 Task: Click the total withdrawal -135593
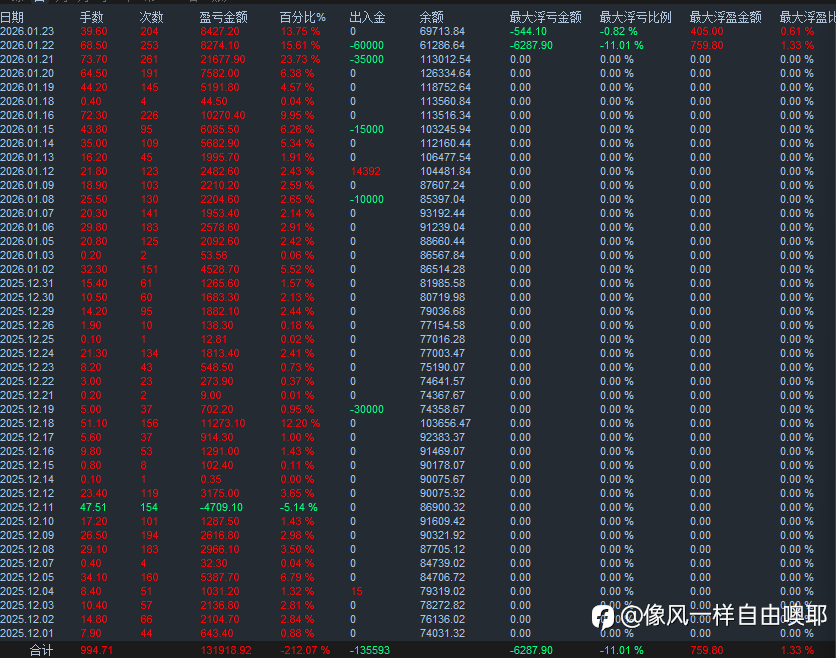(x=369, y=651)
